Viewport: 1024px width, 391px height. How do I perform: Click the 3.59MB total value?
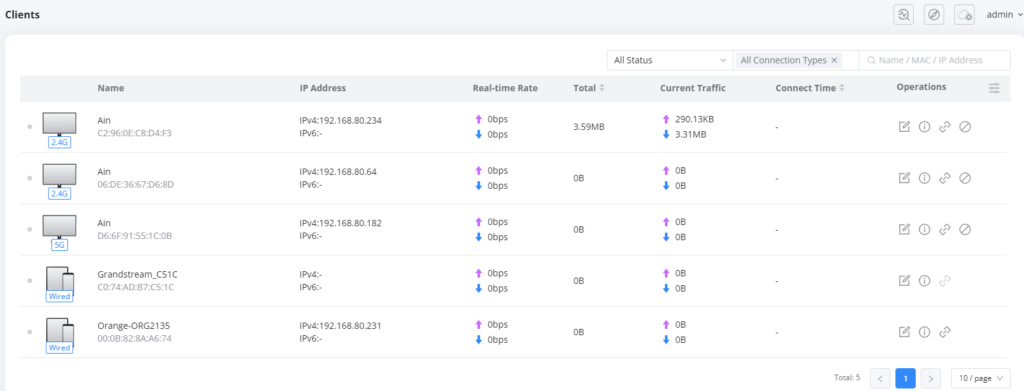point(588,127)
